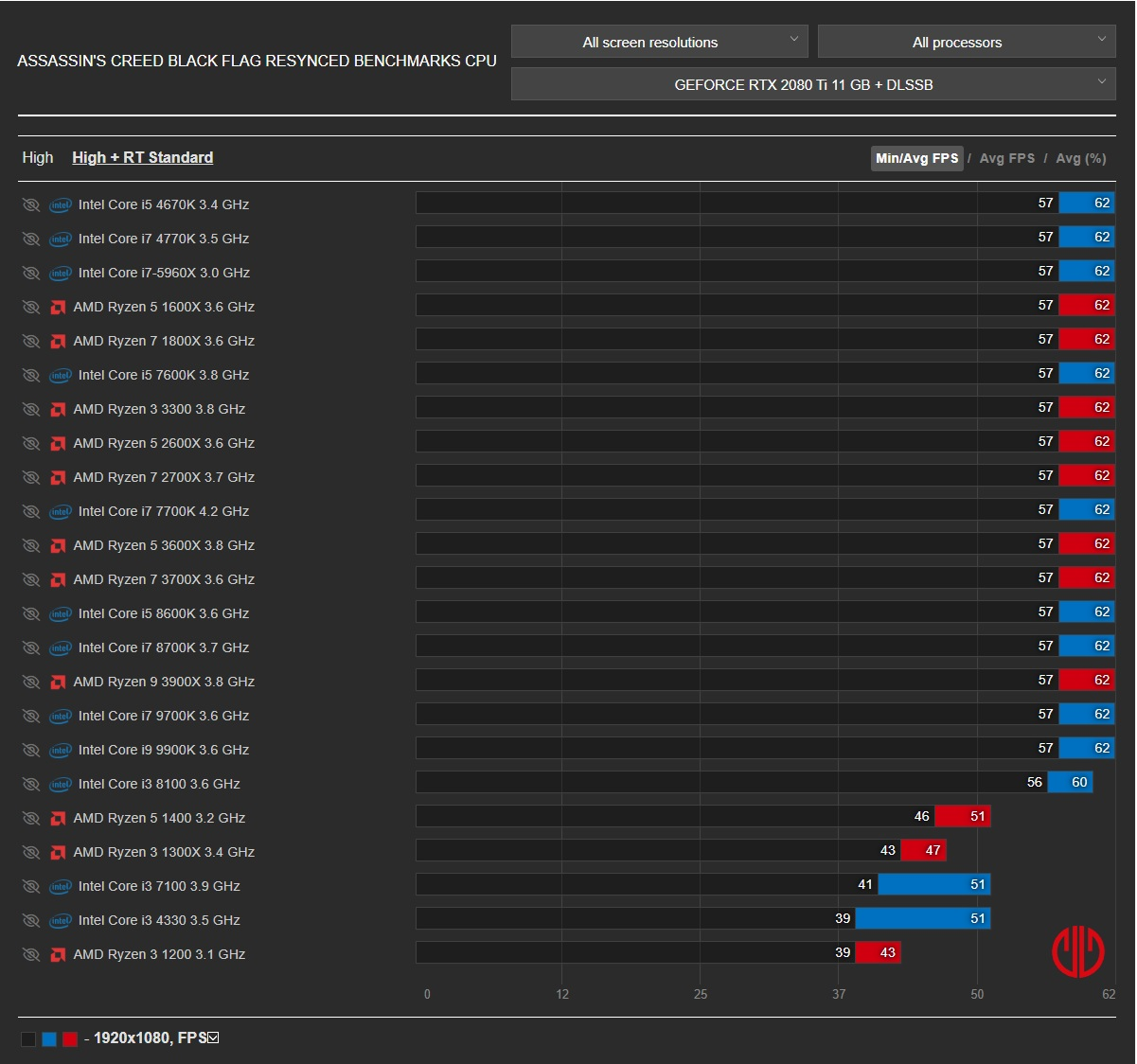Toggle eye icon for AMD Ryzen 5 2600X
Image resolution: width=1137 pixels, height=1064 pixels.
pos(30,444)
